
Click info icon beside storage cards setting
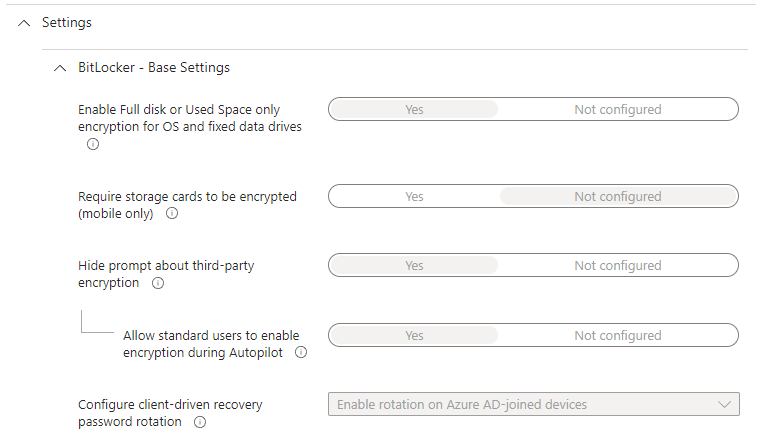tap(172, 213)
